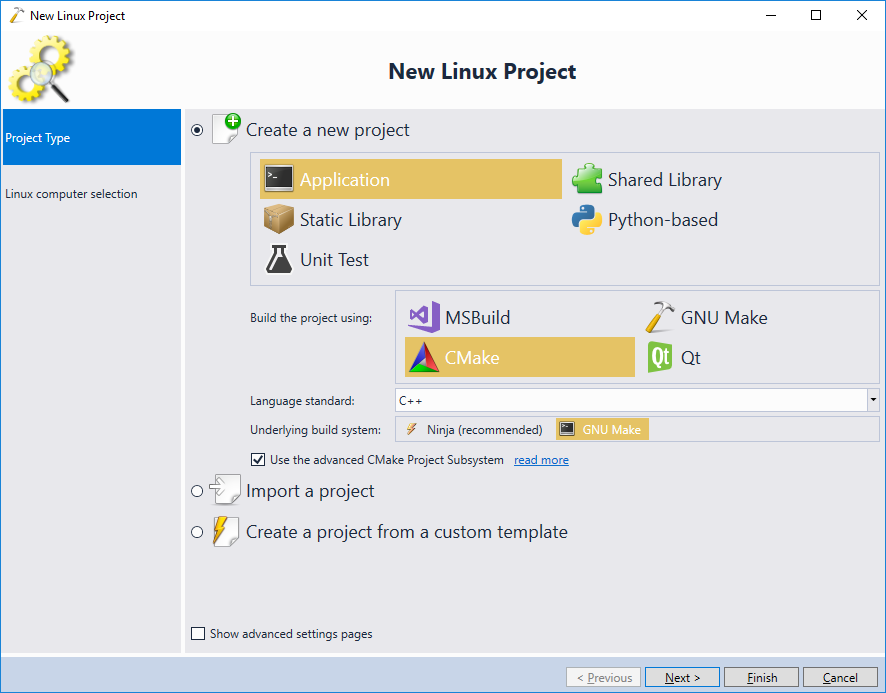Click the Unit Test flask icon
Image resolution: width=886 pixels, height=693 pixels.
[279, 259]
